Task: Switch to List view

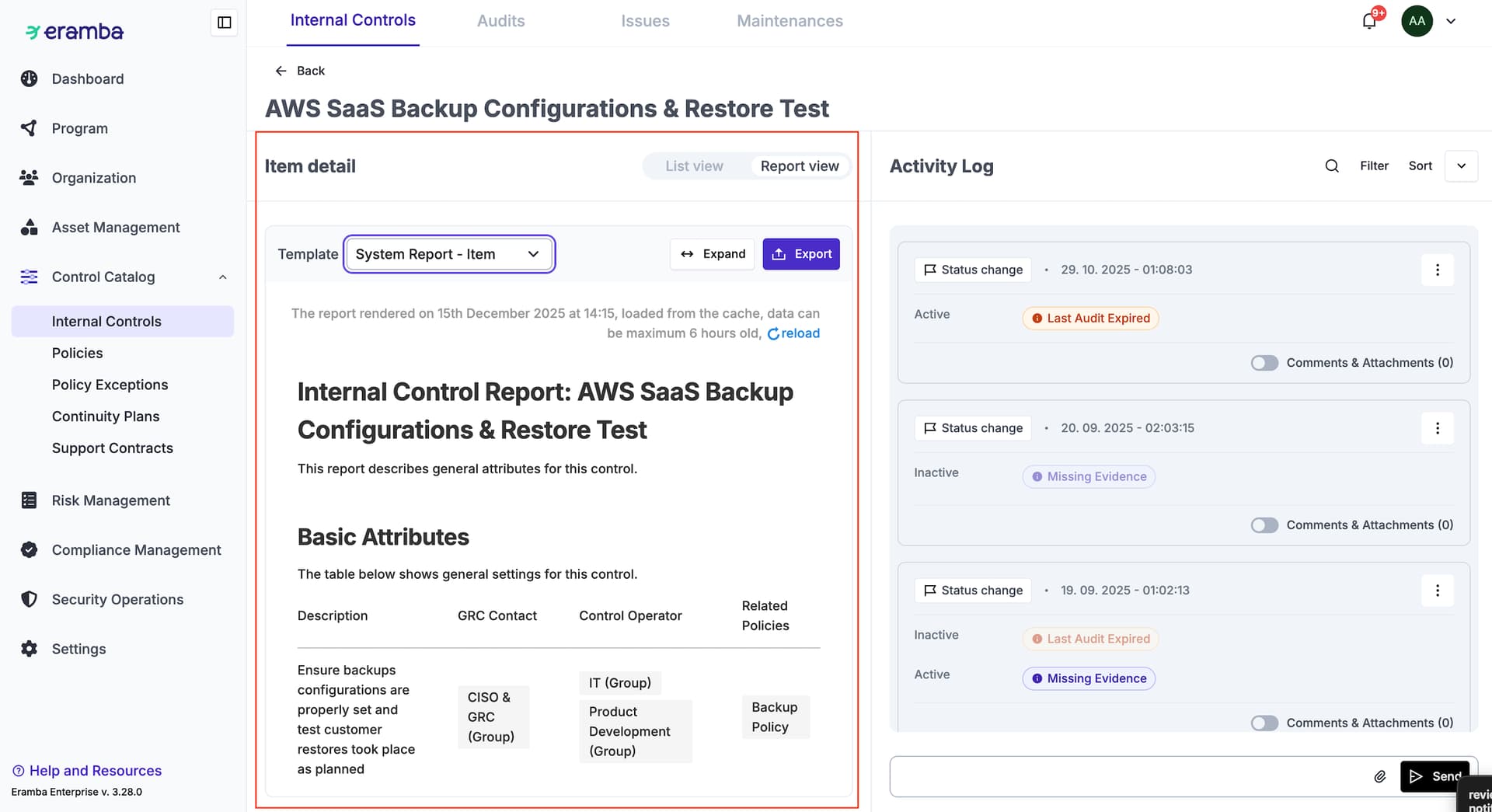Action: click(694, 166)
